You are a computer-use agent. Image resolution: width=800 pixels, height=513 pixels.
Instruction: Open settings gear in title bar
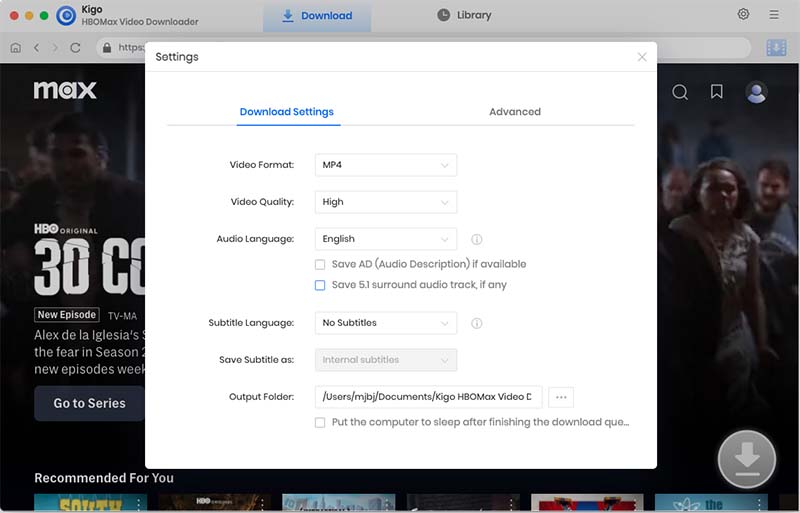tap(743, 14)
